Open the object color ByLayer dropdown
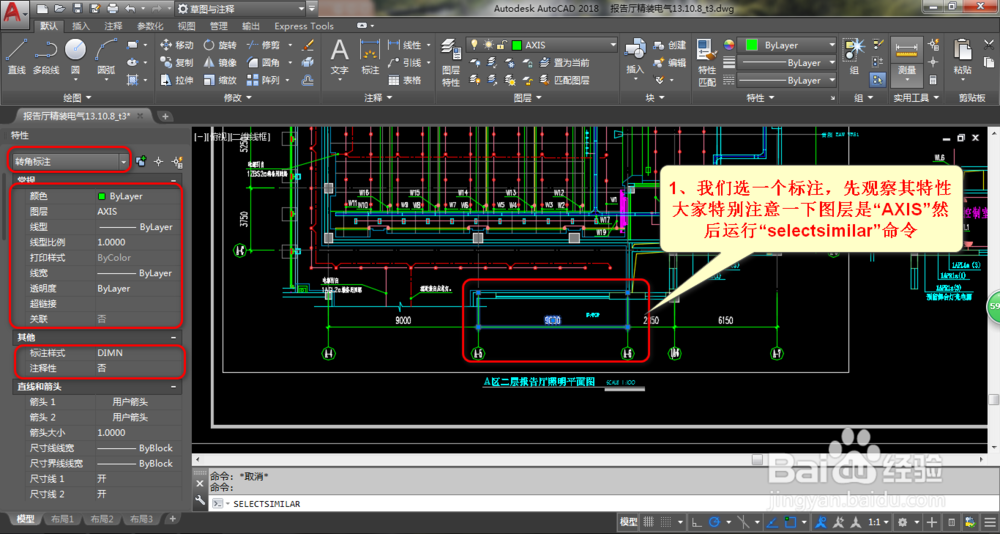1000x534 pixels. click(x=787, y=45)
